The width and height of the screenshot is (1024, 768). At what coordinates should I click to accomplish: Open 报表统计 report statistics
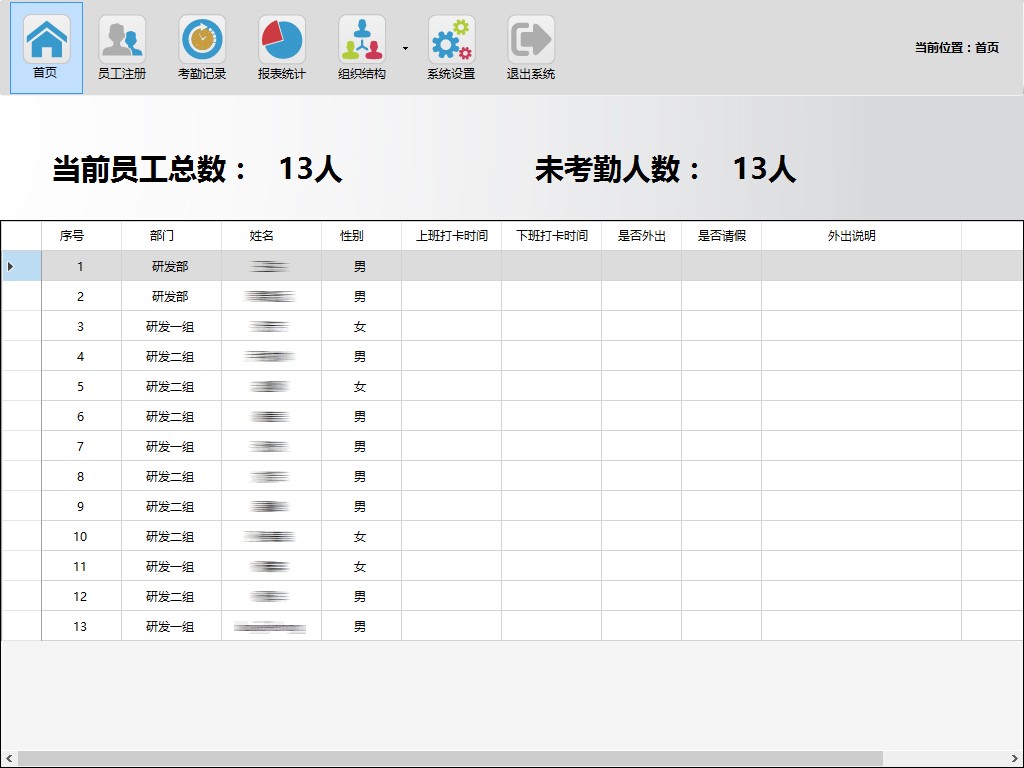pyautogui.click(x=282, y=47)
